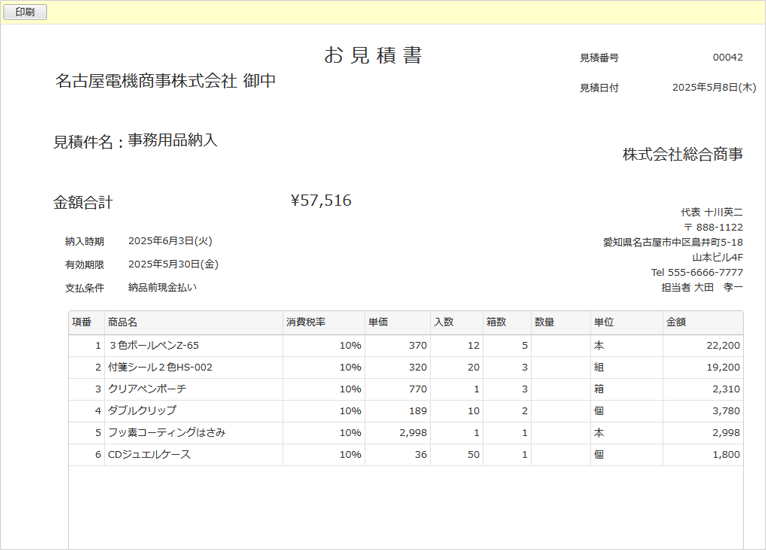Screen dimensions: 766x550
Task: Select the 単価 column header
Action: pyautogui.click(x=378, y=322)
